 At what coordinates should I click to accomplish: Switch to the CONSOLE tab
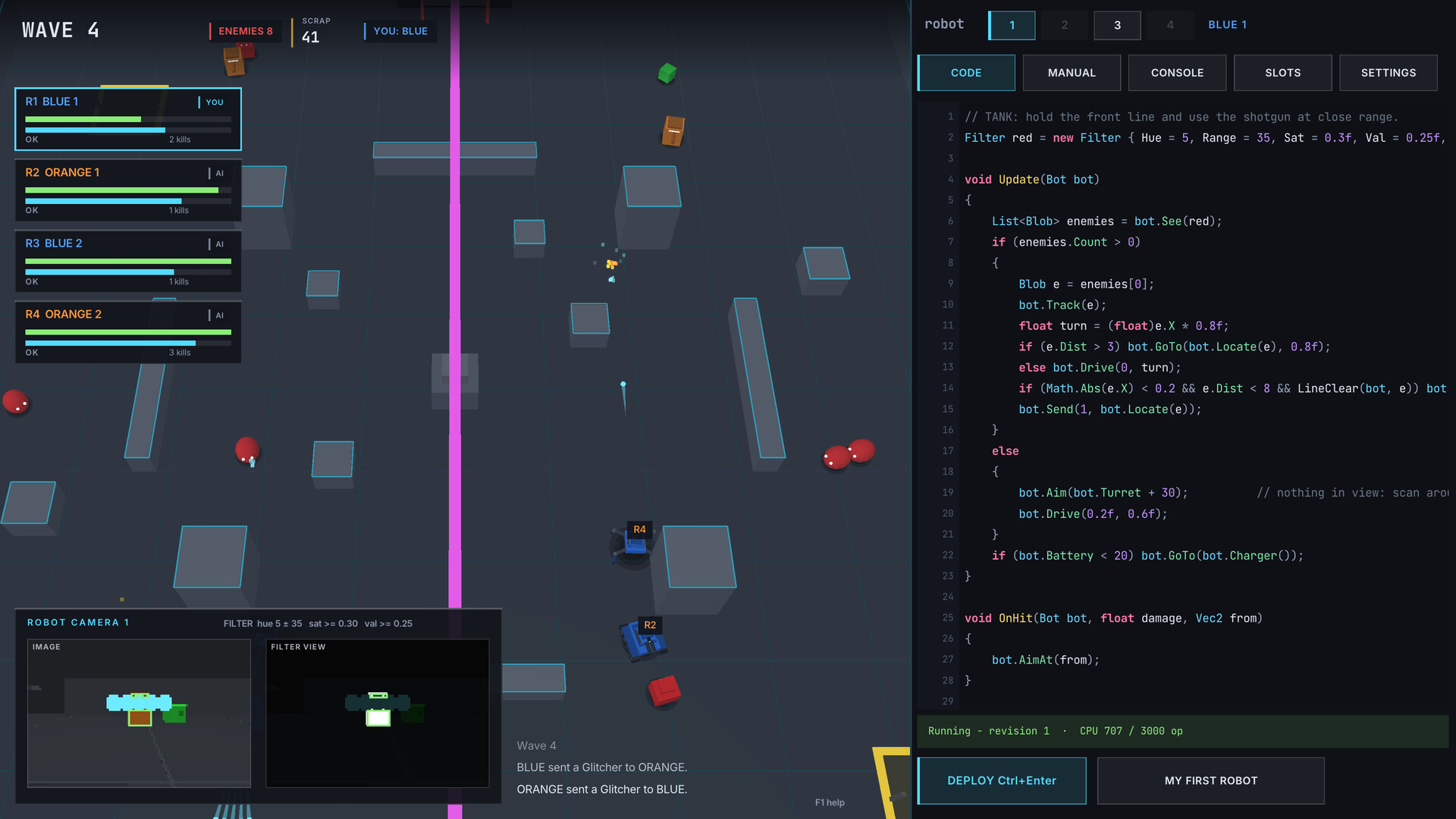(1177, 73)
